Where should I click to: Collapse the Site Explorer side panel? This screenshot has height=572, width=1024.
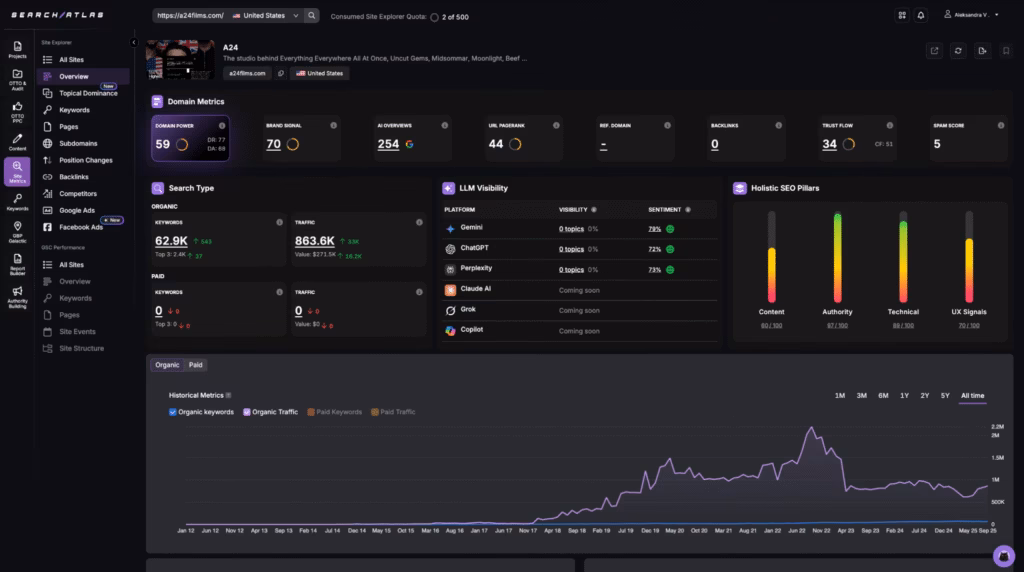click(x=134, y=42)
